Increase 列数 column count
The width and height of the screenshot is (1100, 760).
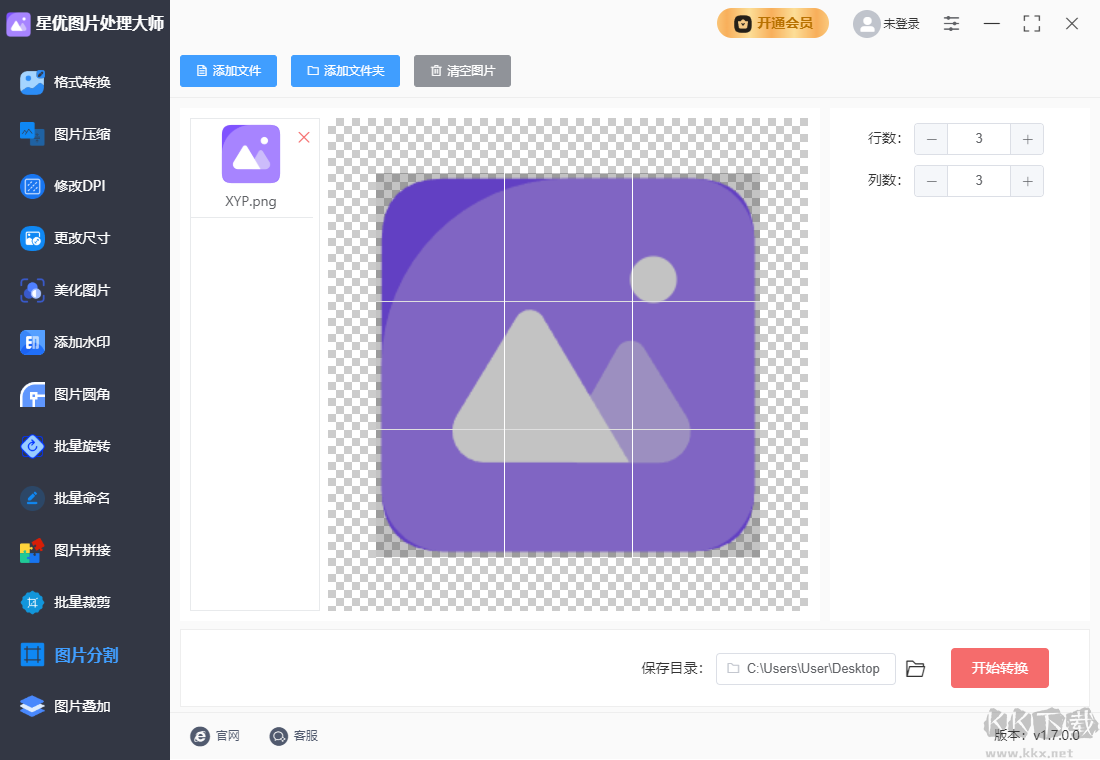1027,181
